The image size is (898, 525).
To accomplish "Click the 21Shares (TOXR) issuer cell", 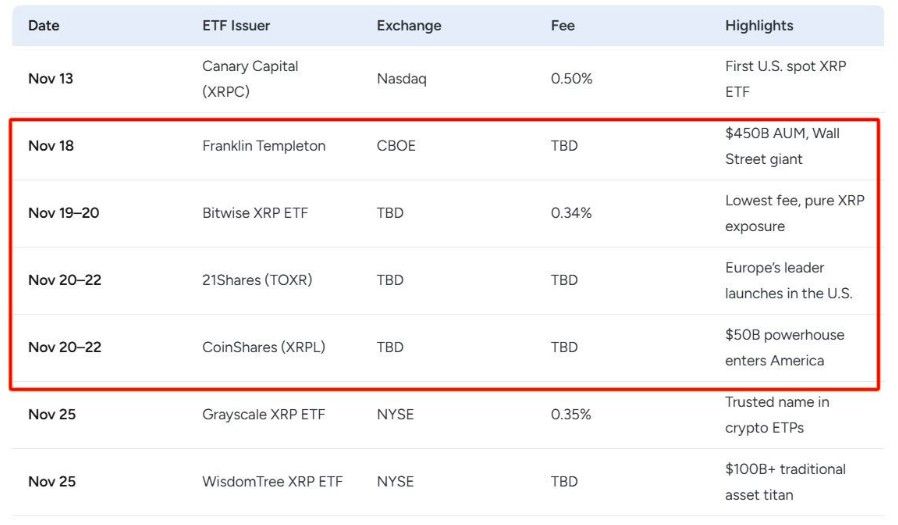I will (257, 280).
